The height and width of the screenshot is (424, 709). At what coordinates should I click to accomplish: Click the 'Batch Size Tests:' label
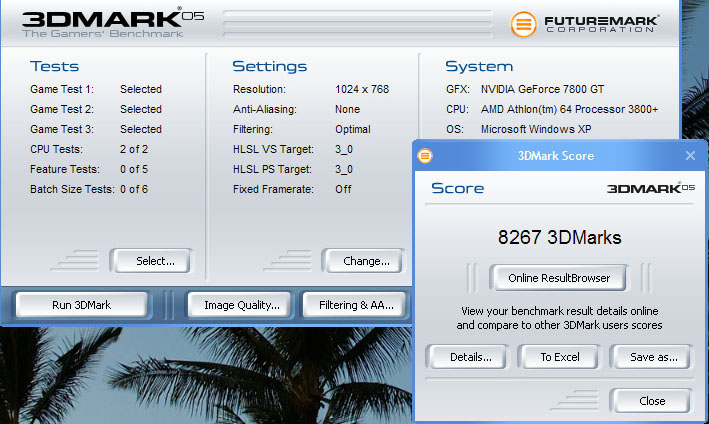click(72, 189)
